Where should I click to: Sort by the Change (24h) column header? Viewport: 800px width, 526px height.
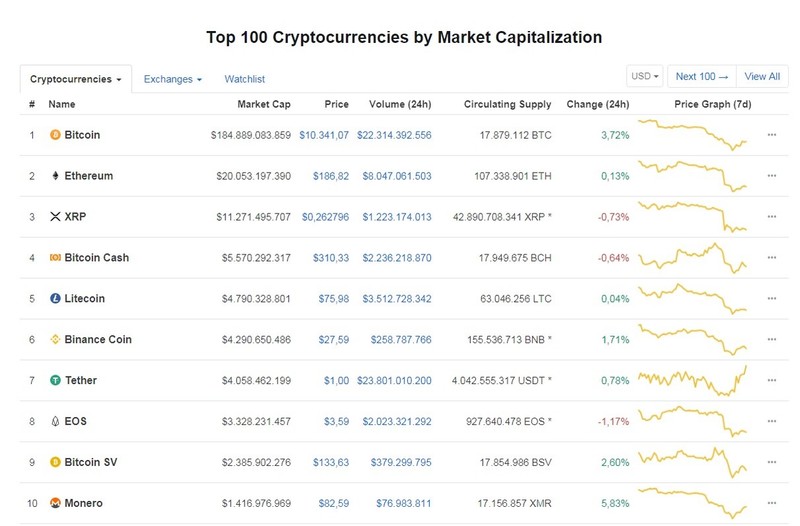click(x=597, y=104)
